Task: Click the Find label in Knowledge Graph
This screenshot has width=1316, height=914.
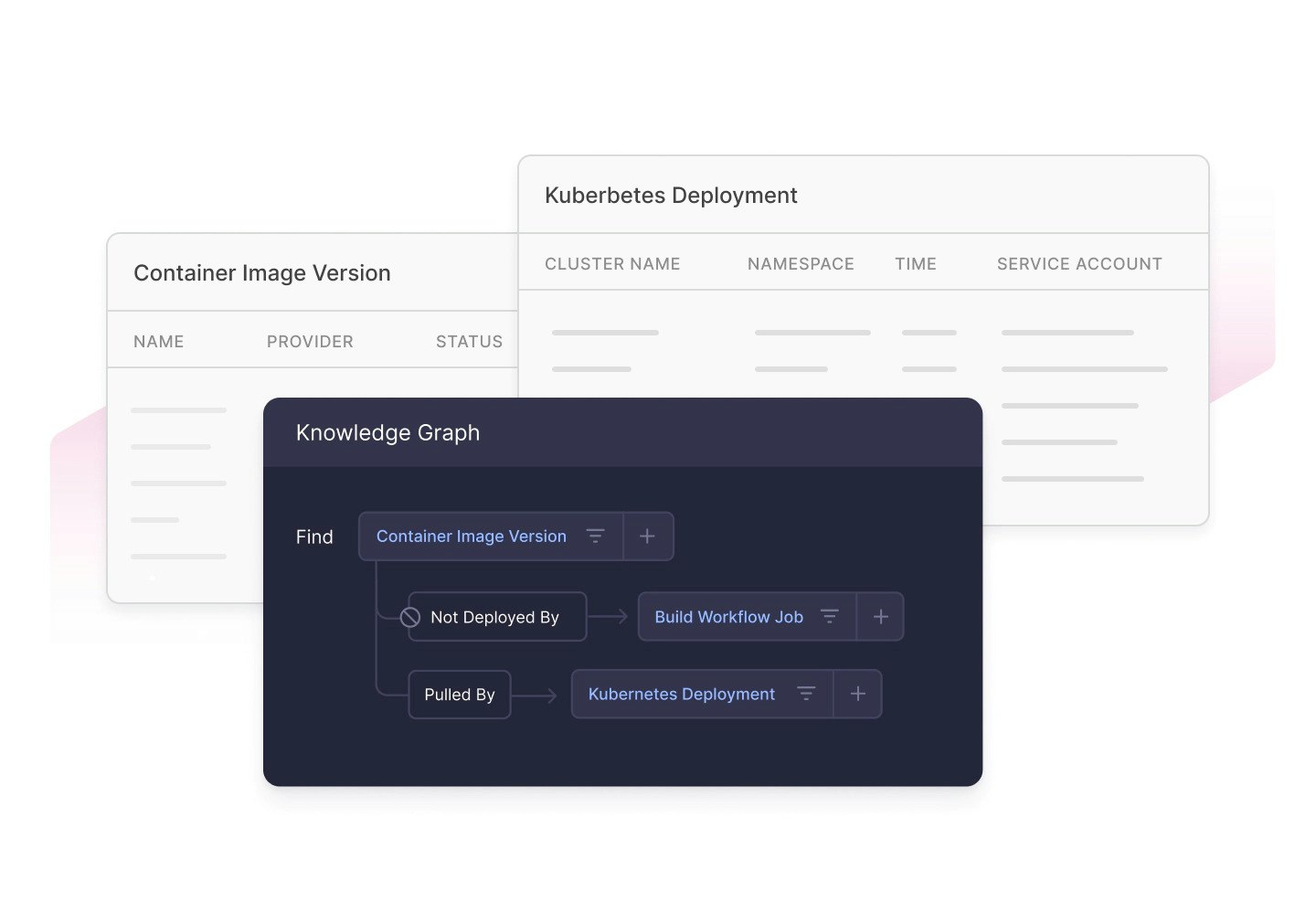Action: (x=314, y=537)
